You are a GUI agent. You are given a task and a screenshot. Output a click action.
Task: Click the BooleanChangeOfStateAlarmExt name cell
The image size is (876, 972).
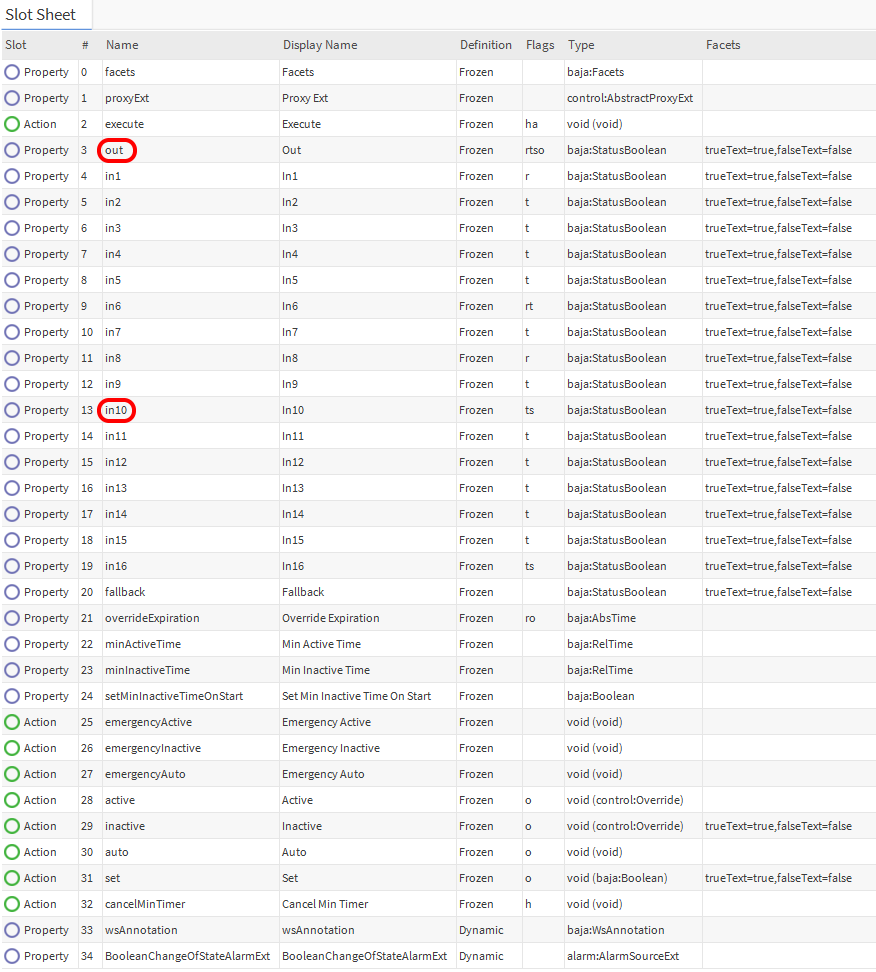(x=187, y=956)
